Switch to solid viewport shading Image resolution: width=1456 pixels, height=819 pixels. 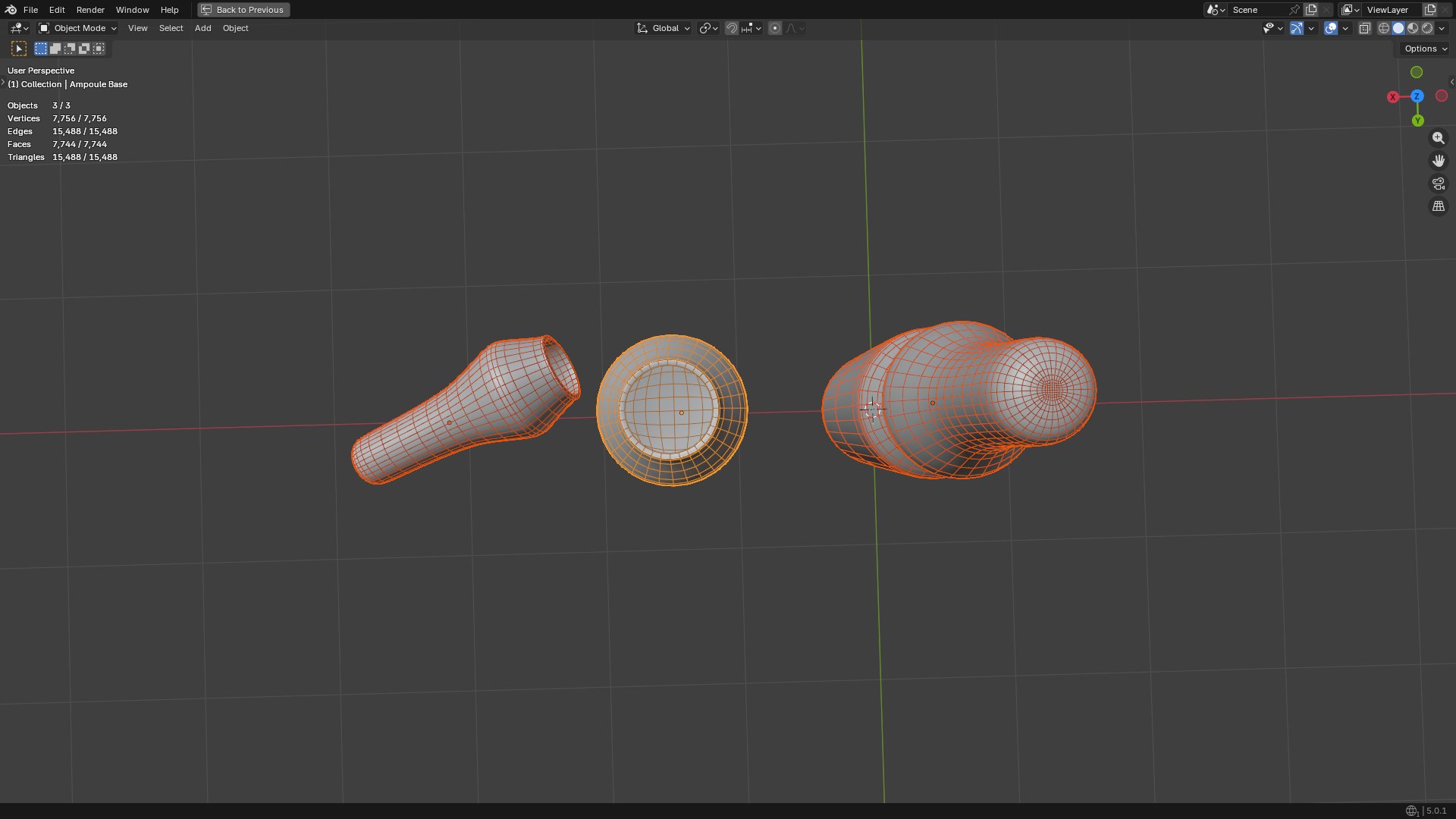coord(1398,28)
